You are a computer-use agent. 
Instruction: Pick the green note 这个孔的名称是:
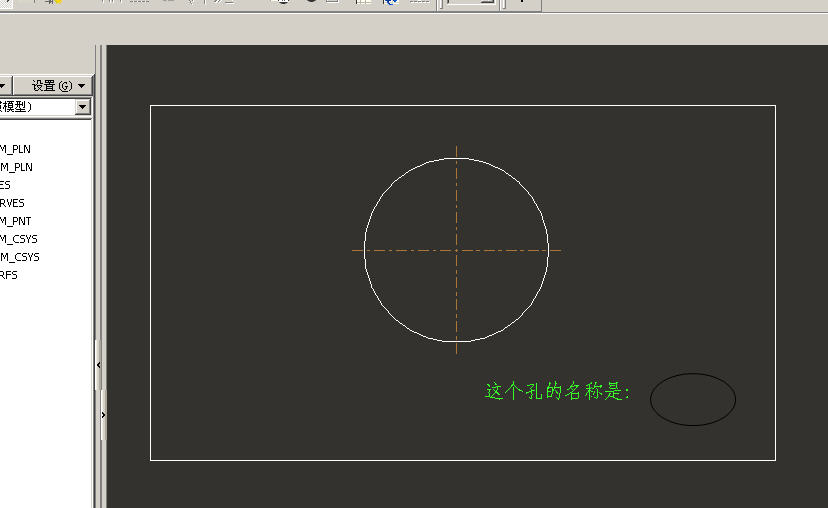[558, 391]
